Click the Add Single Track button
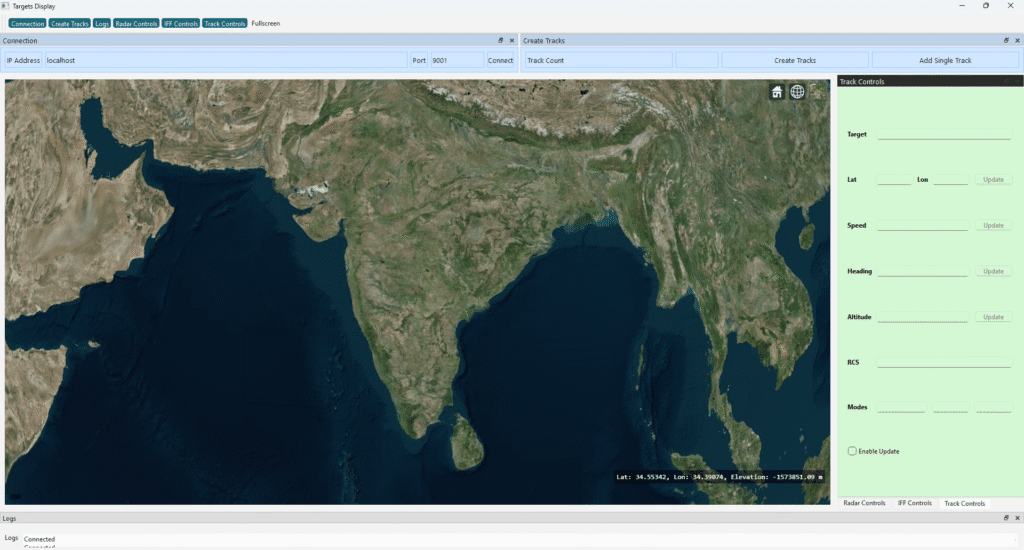Viewport: 1024px width, 550px height. tap(945, 60)
